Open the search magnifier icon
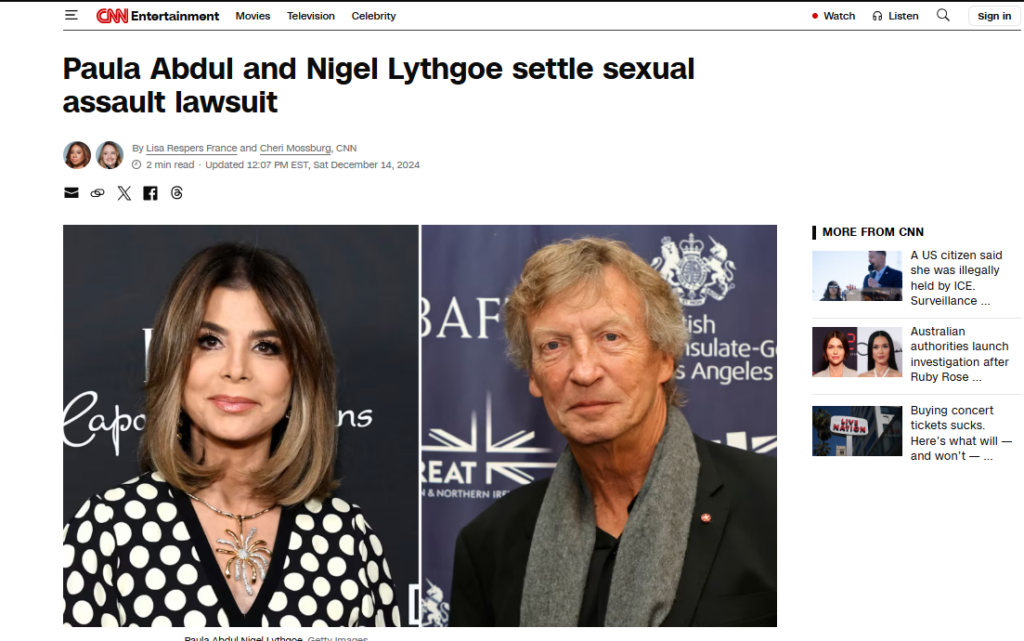 click(943, 15)
